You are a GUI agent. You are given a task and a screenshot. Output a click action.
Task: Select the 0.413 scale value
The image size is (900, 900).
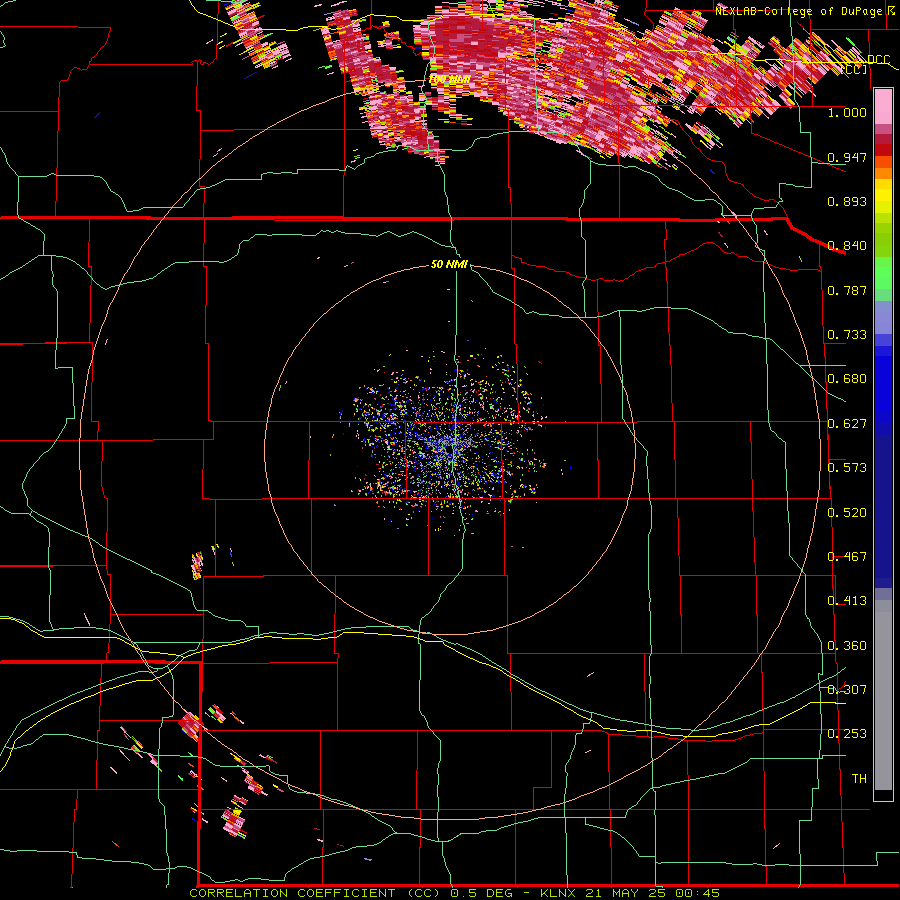tap(847, 601)
